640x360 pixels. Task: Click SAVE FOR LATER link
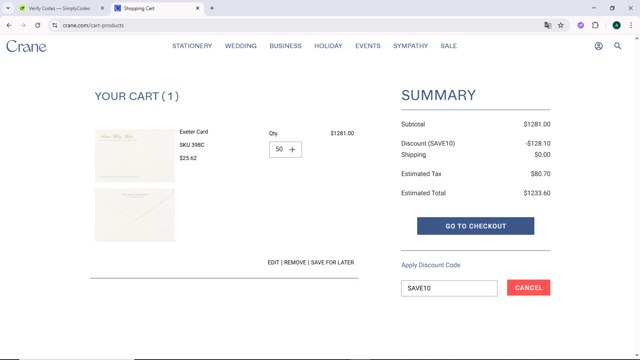[x=332, y=262]
